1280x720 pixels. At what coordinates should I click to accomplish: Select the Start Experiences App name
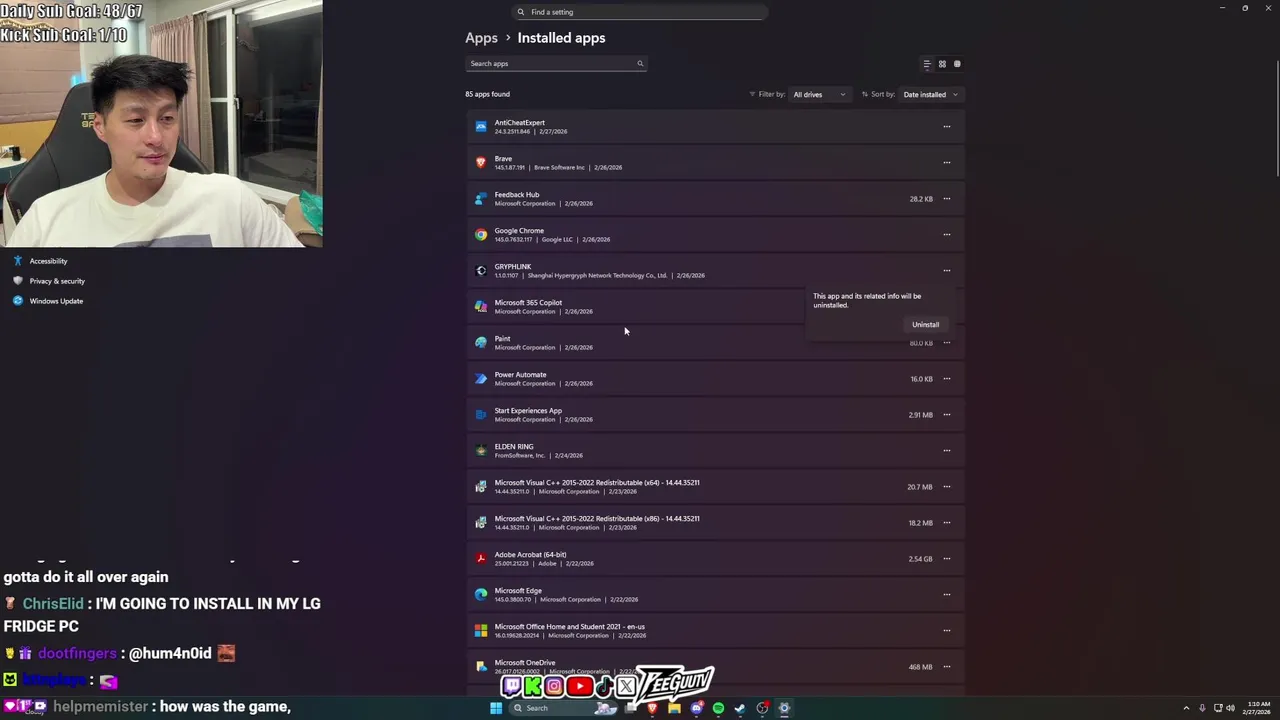click(528, 411)
